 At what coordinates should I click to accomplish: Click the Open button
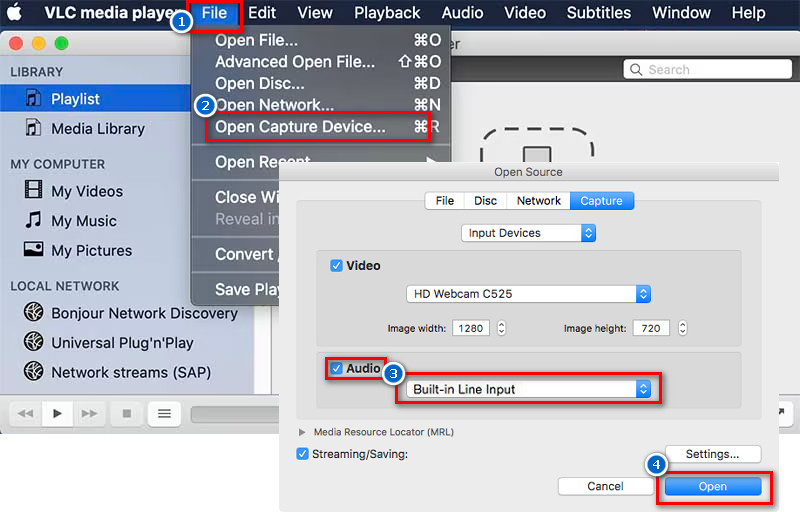pyautogui.click(x=712, y=486)
